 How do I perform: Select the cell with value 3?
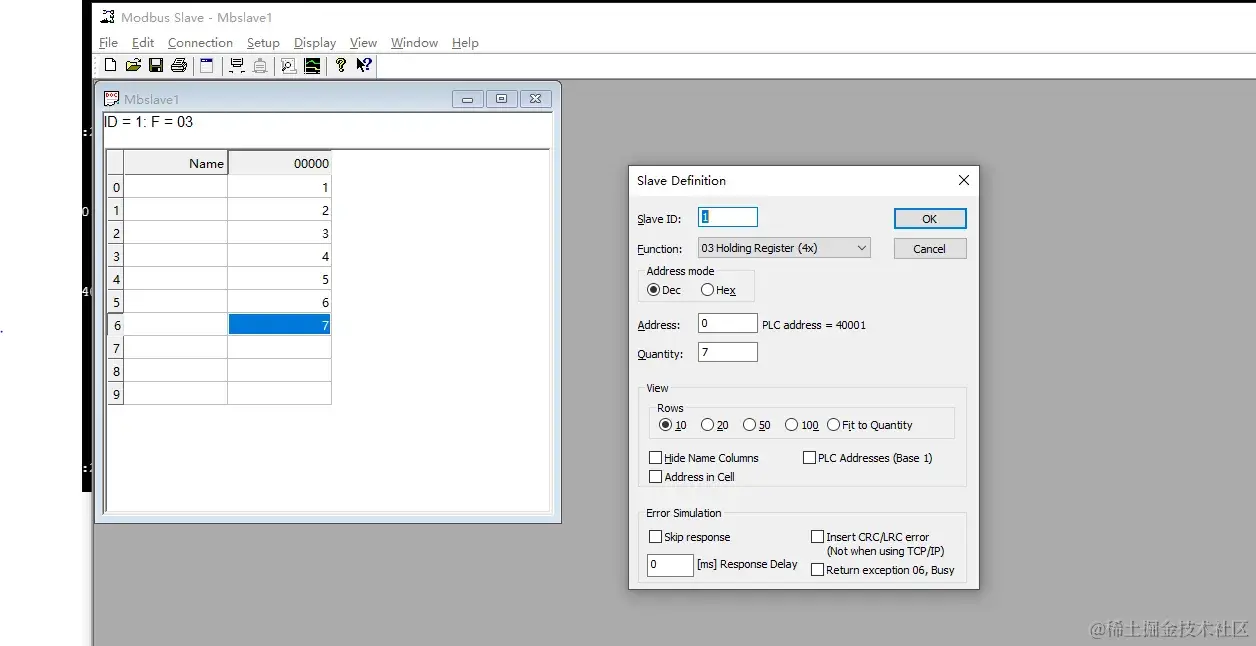point(279,233)
